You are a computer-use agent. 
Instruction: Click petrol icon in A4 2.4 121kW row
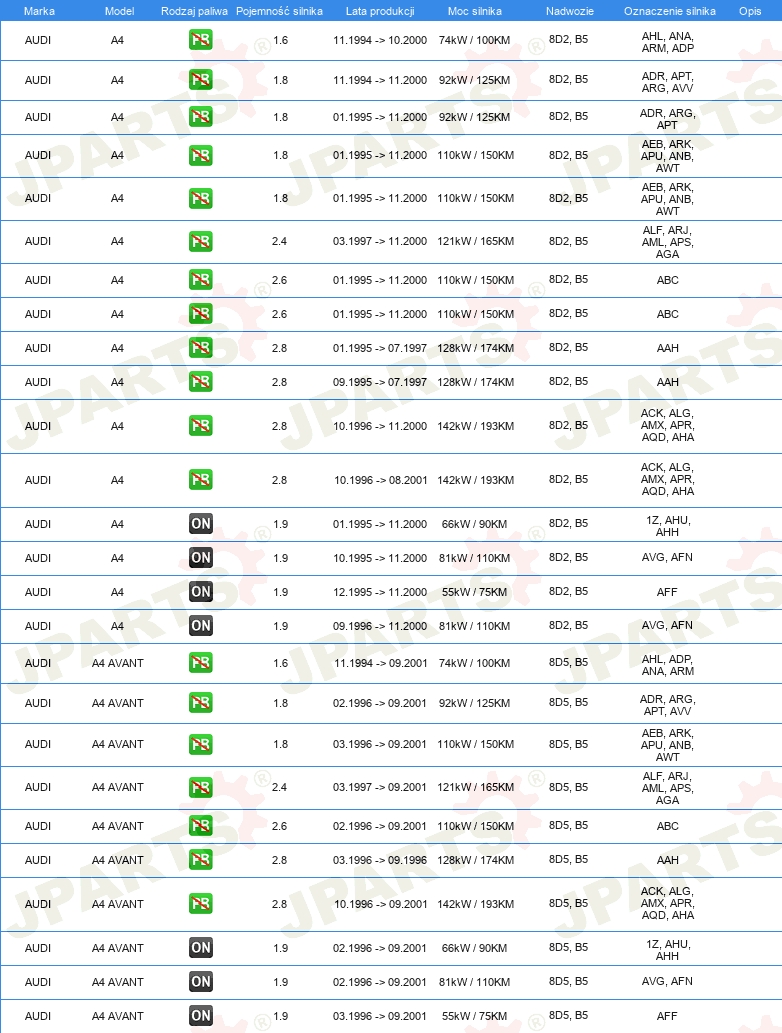pyautogui.click(x=200, y=242)
